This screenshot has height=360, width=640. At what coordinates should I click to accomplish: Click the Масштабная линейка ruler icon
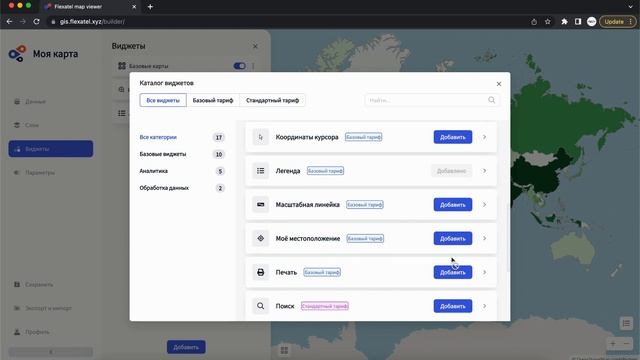[260, 204]
